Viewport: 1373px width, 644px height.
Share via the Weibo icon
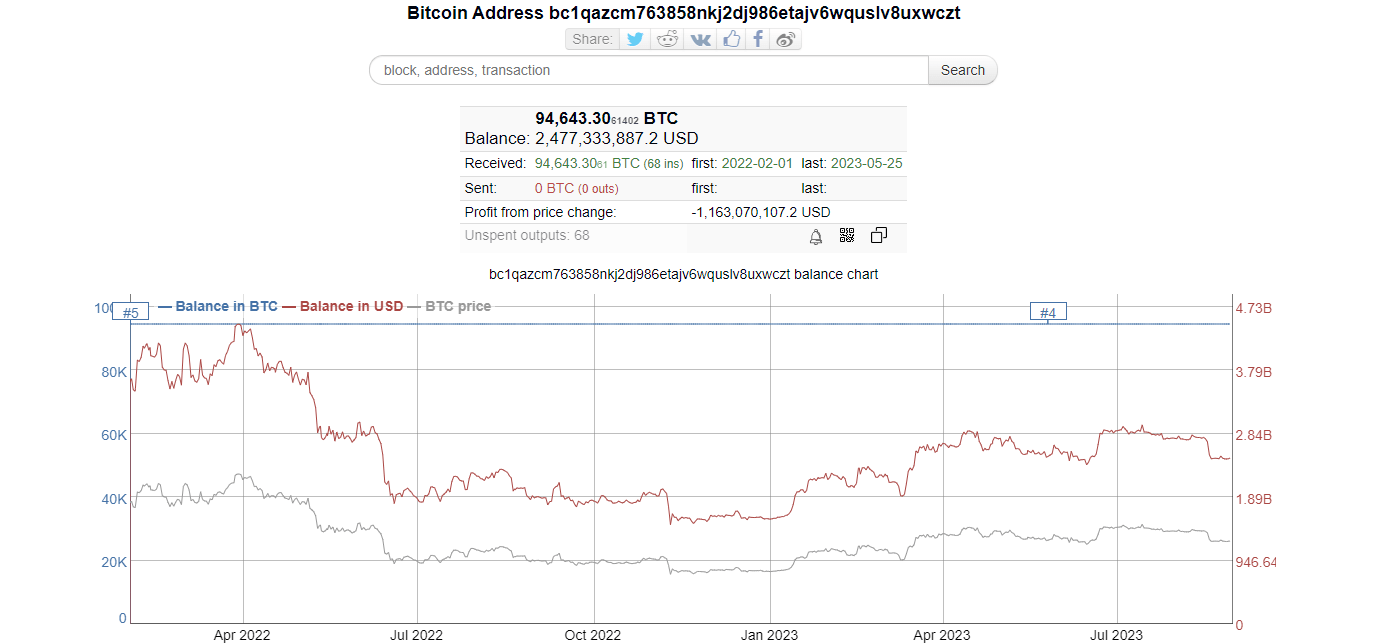[x=786, y=39]
